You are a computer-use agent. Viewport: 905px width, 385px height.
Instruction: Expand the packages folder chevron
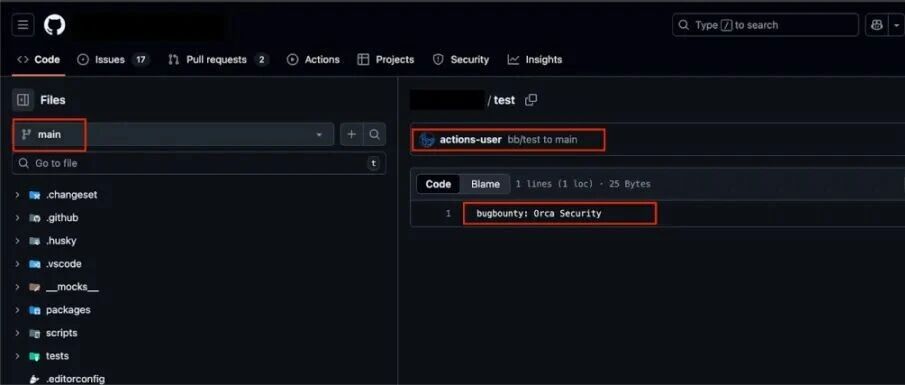(17, 310)
